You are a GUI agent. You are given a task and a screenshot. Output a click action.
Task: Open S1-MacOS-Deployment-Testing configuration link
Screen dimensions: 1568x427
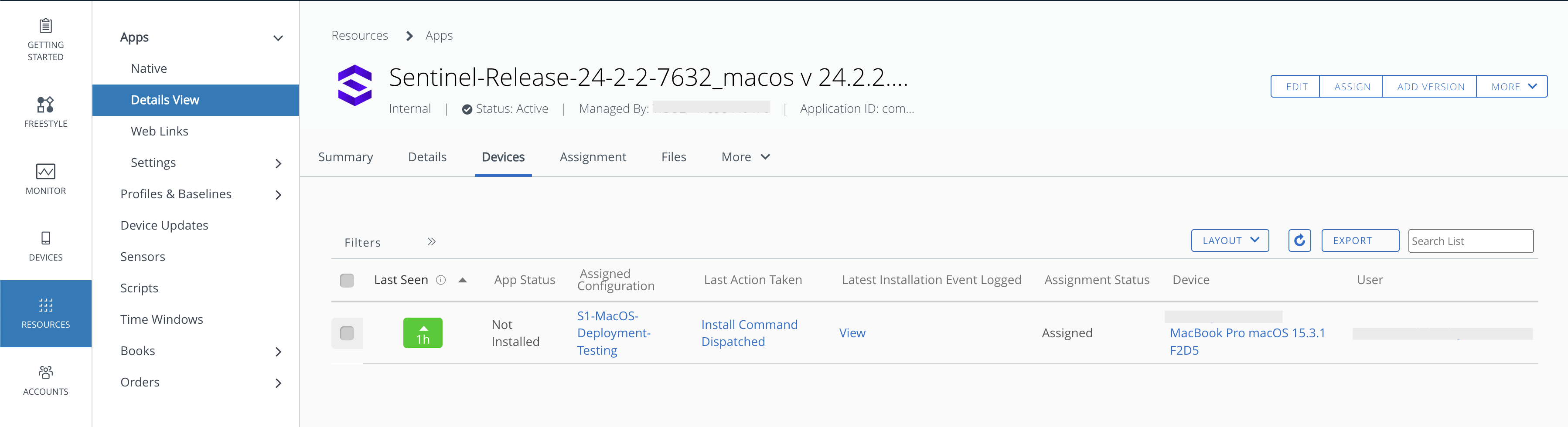(x=614, y=333)
